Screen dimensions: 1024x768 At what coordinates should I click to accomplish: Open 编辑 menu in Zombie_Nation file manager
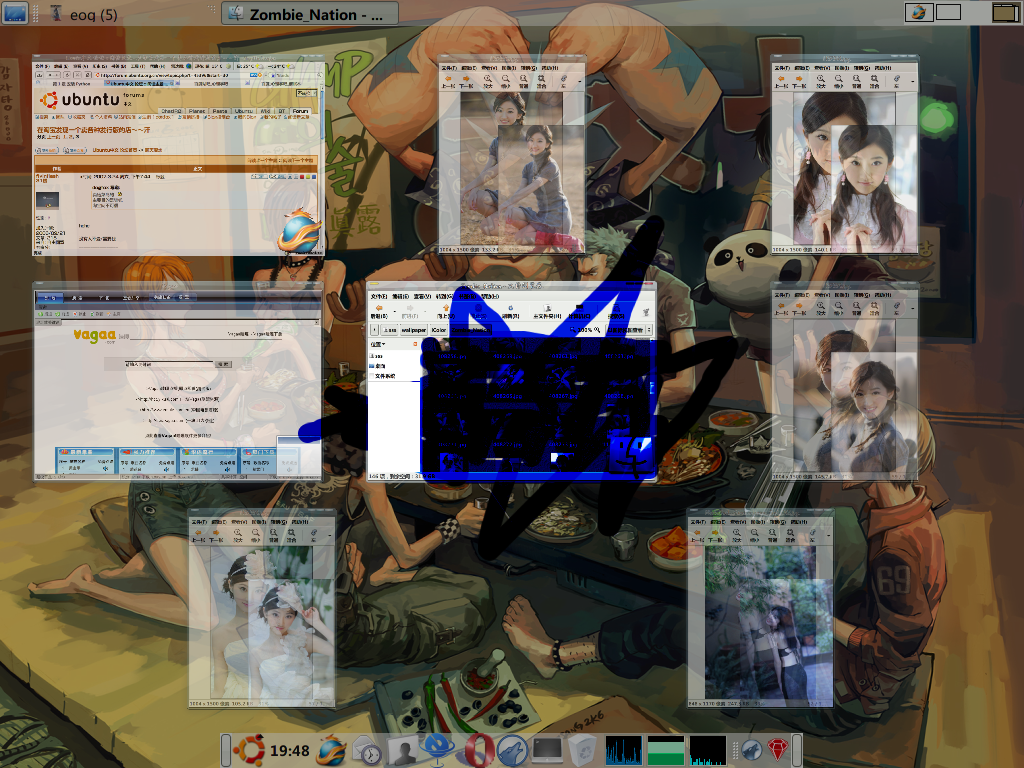pyautogui.click(x=400, y=296)
